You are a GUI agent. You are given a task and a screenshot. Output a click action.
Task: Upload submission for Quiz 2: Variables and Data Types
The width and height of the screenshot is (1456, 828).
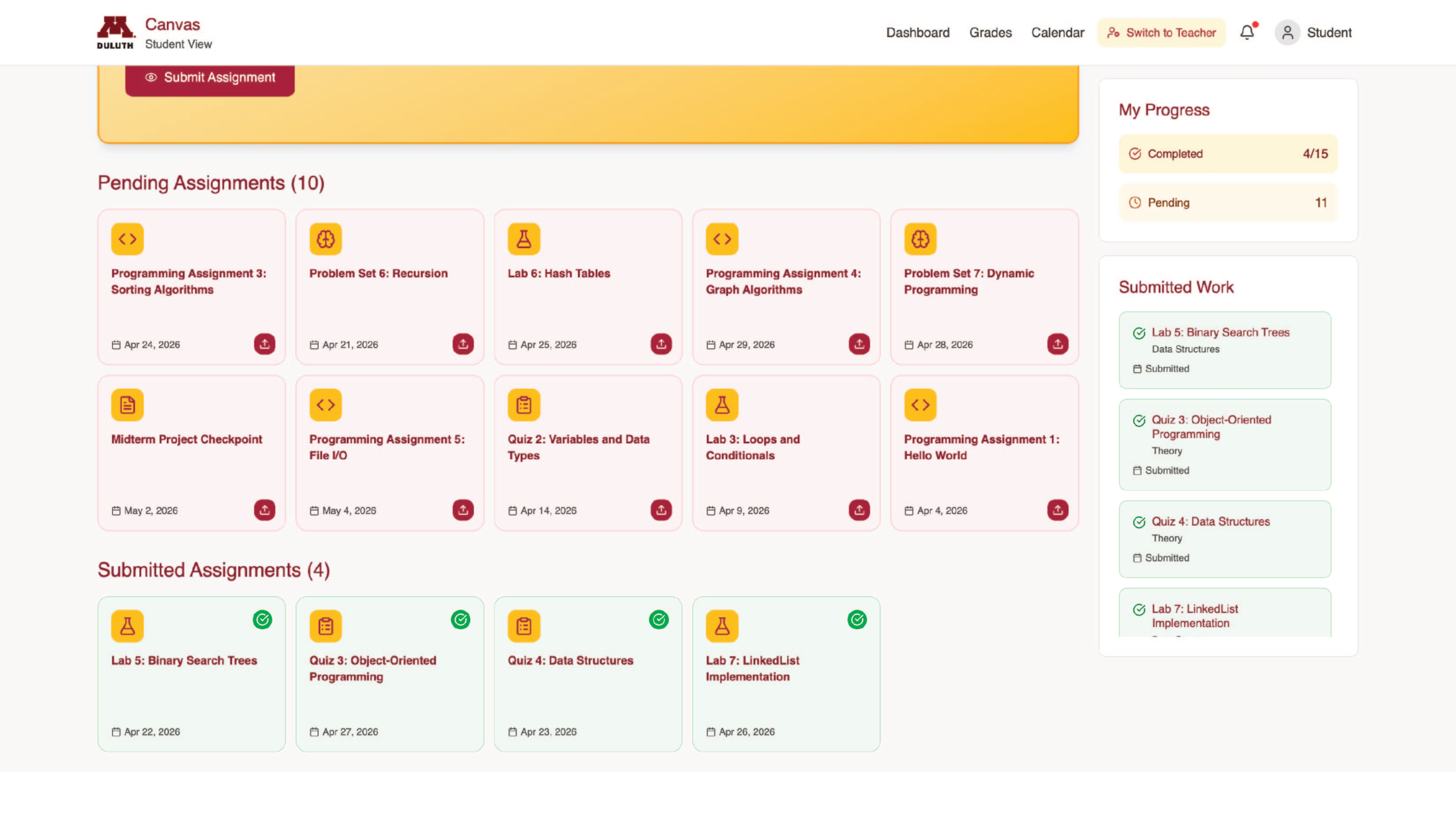click(x=661, y=510)
